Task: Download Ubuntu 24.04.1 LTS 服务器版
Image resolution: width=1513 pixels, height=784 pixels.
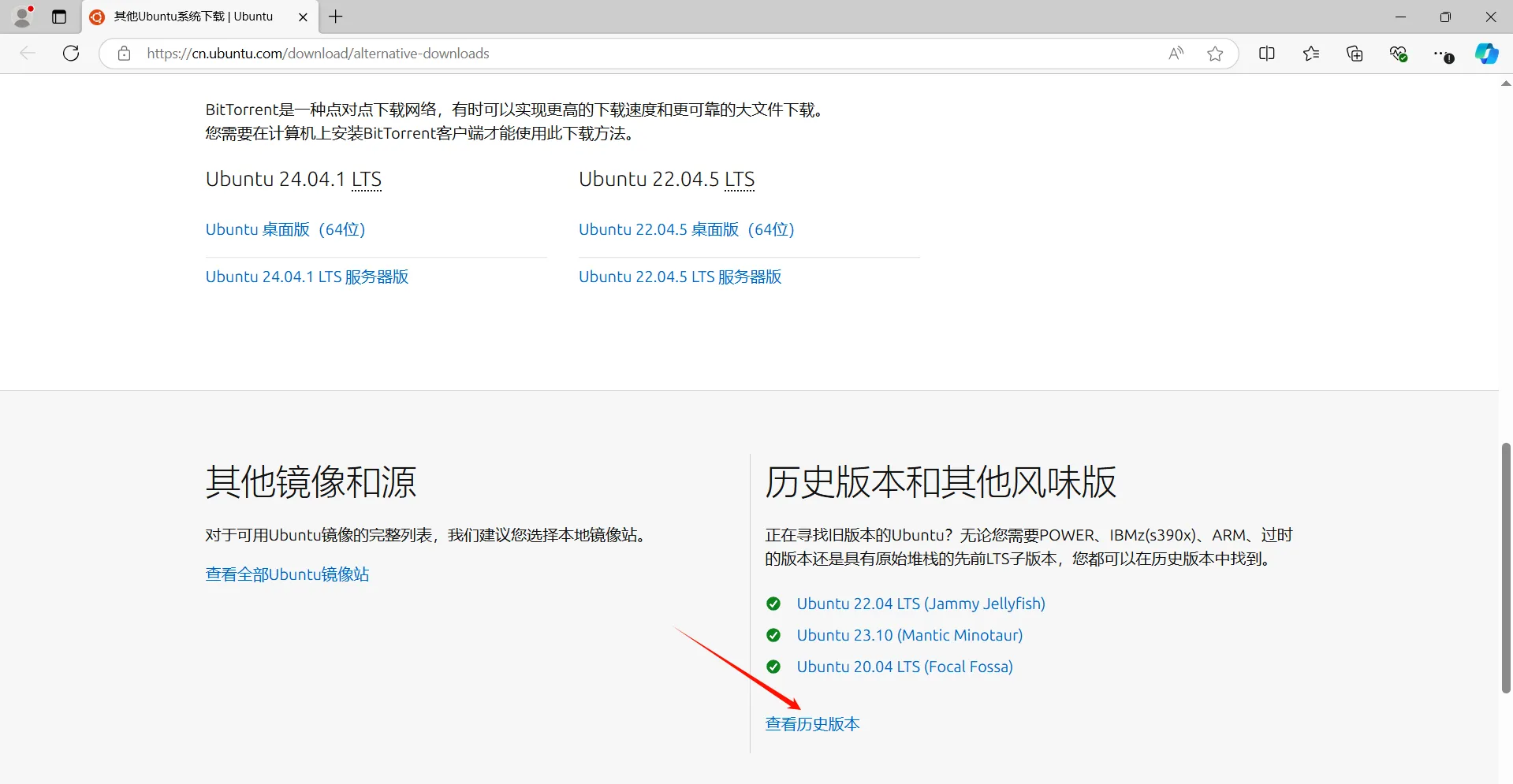Action: point(307,276)
